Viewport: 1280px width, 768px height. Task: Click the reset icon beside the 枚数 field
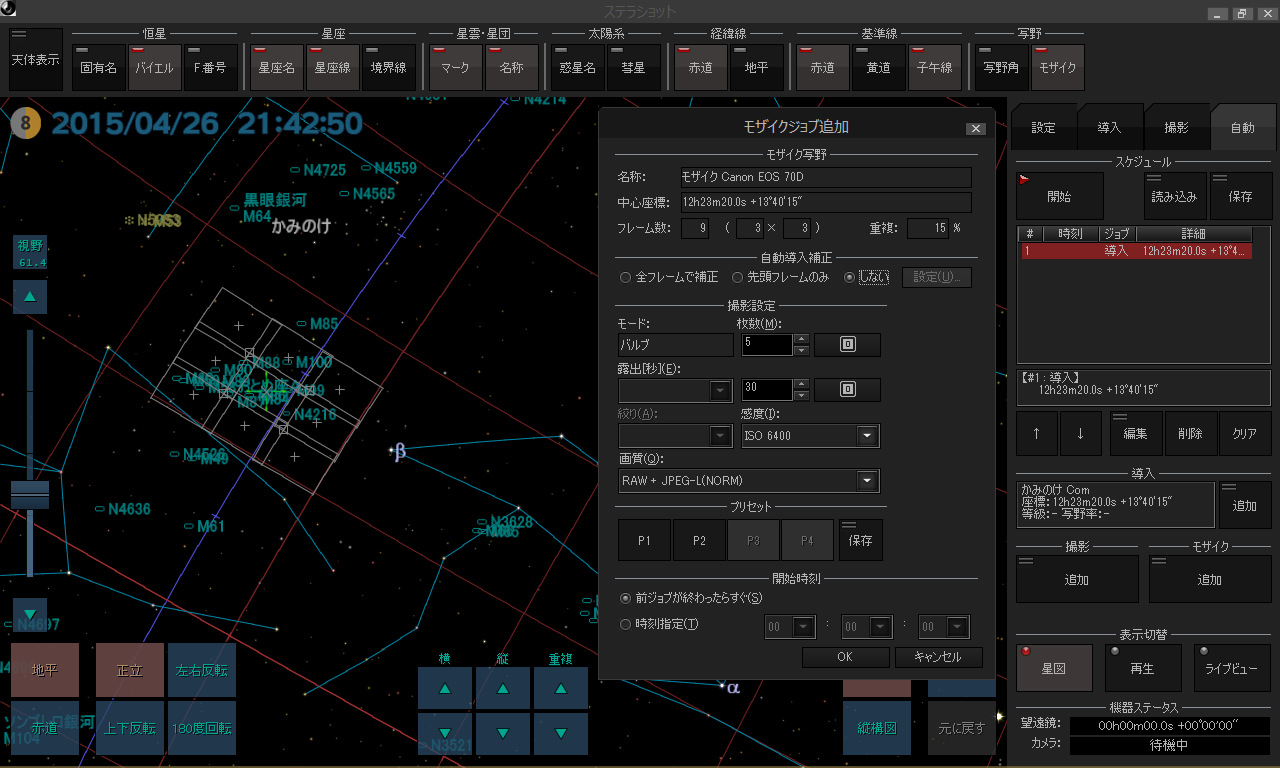pyautogui.click(x=847, y=345)
